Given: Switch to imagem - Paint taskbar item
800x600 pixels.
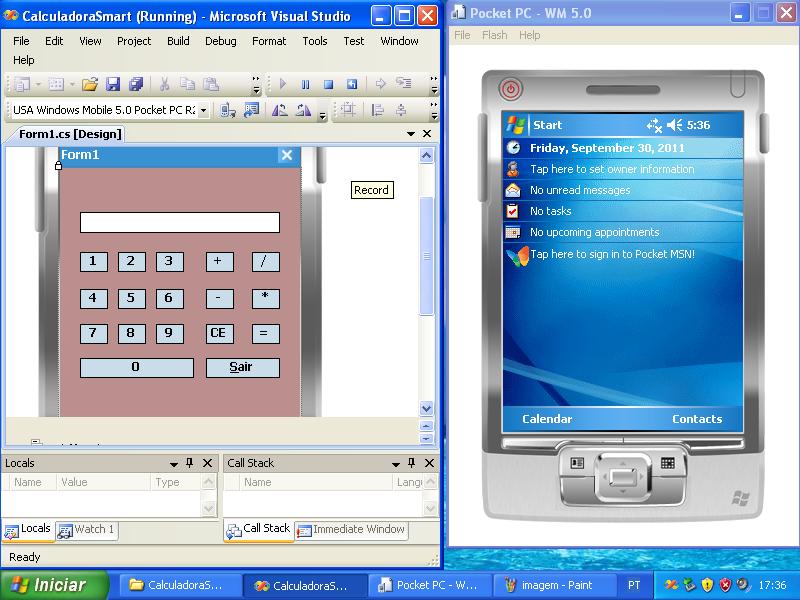Looking at the screenshot, I should click(x=555, y=585).
